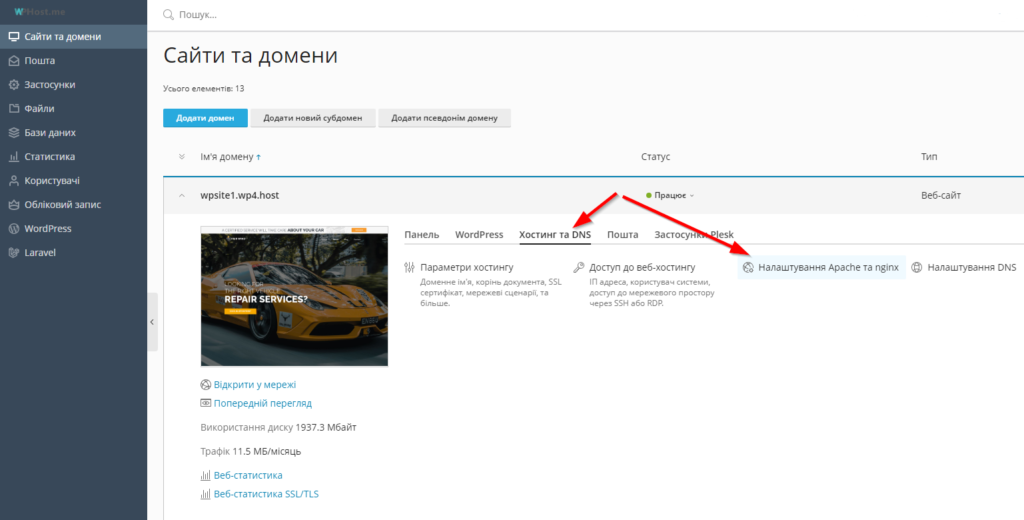The image size is (1024, 520).
Task: Click the Усього елементів: 13 text
Action: pyautogui.click(x=204, y=88)
